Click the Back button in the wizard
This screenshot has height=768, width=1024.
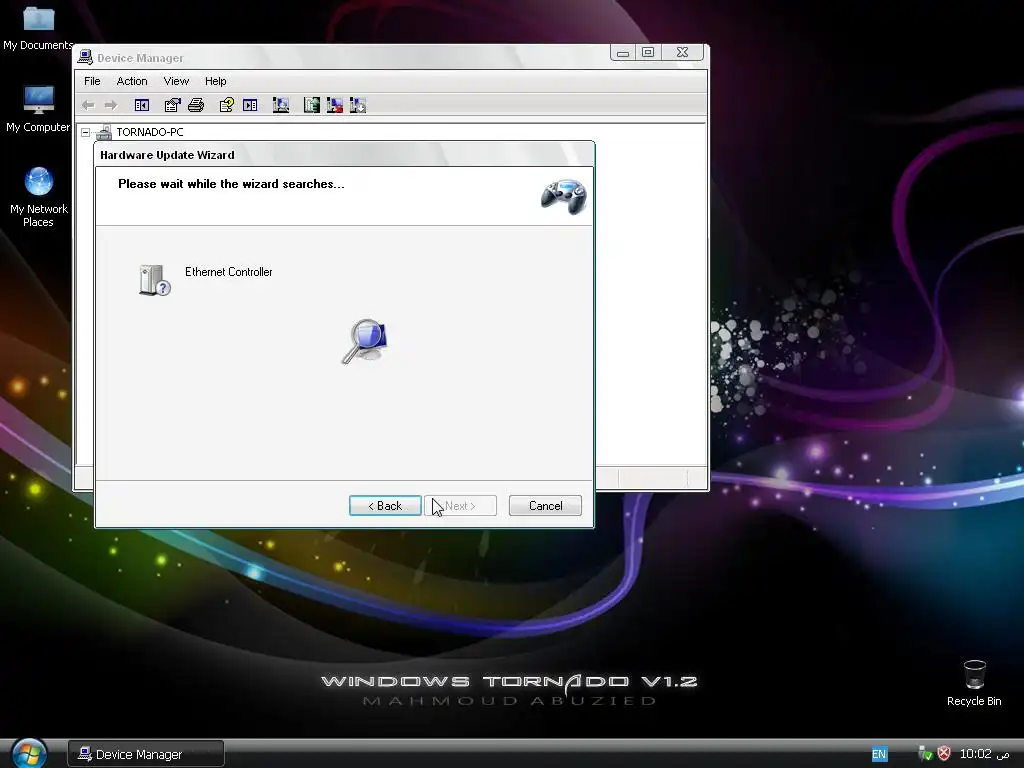point(385,505)
